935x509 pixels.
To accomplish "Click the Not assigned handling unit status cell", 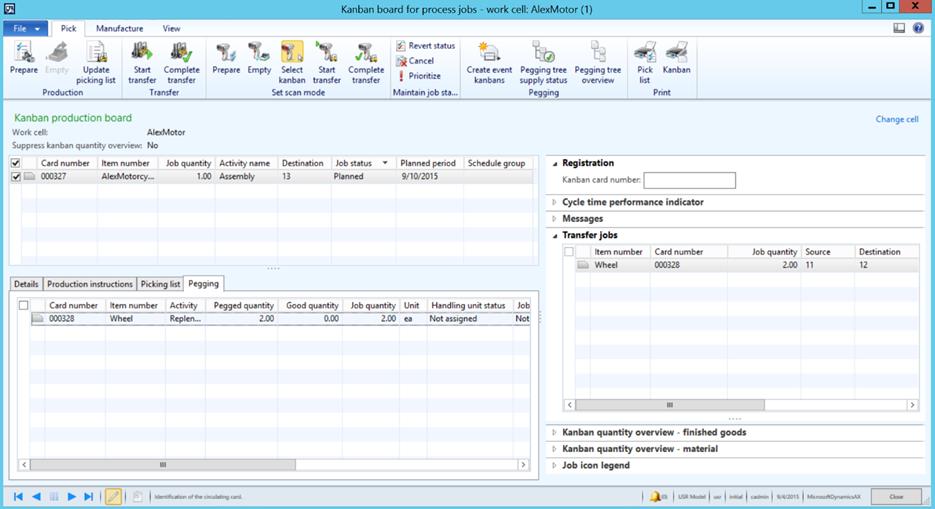I will (469, 319).
